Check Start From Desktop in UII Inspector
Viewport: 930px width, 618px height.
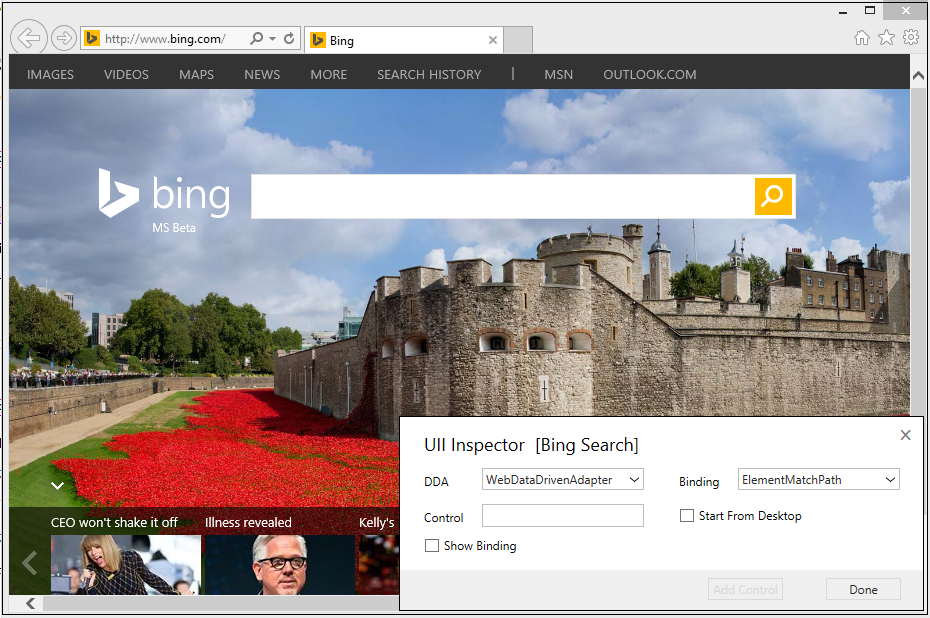click(x=687, y=515)
